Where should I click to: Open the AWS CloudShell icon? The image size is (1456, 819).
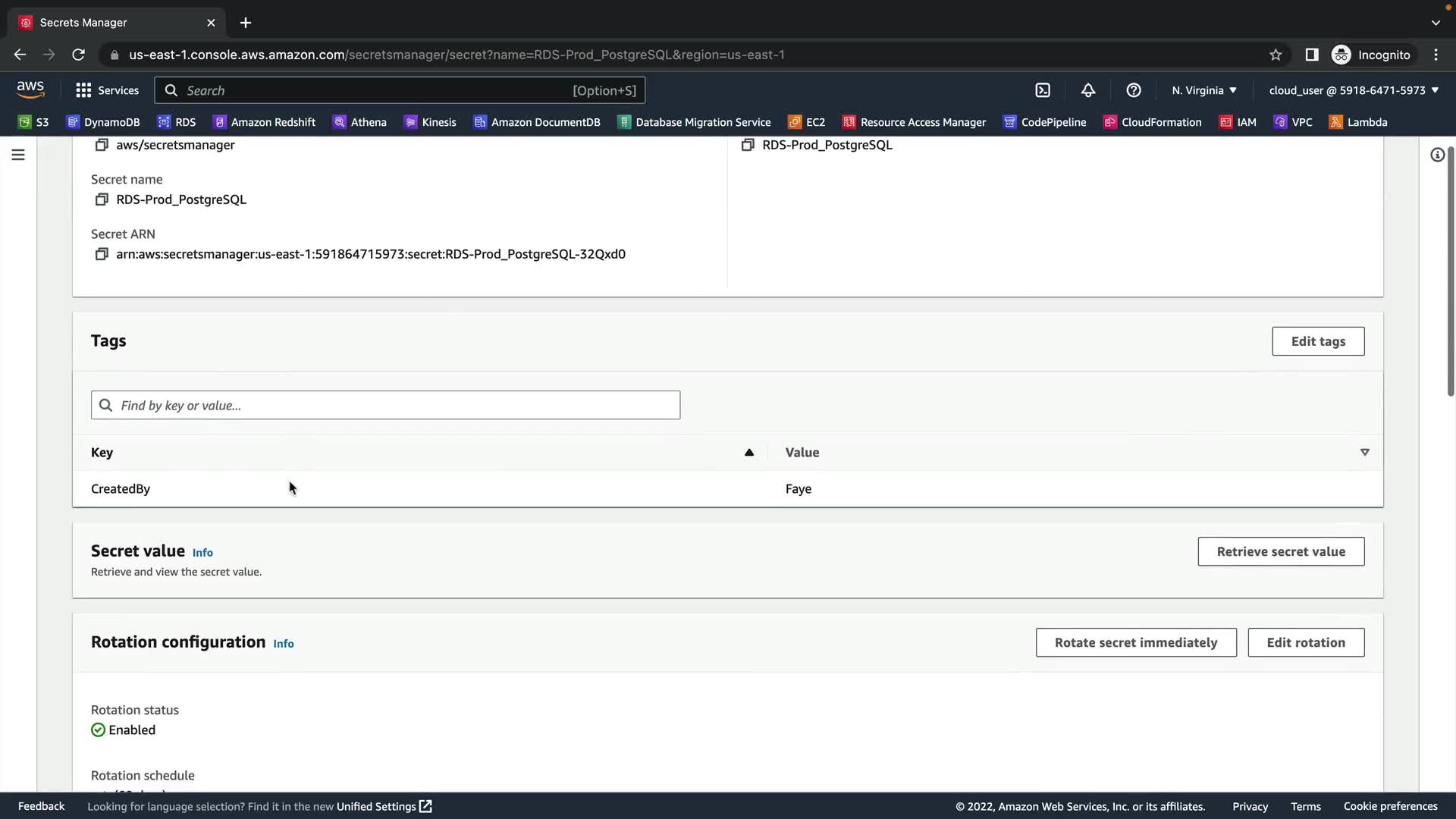[1043, 90]
